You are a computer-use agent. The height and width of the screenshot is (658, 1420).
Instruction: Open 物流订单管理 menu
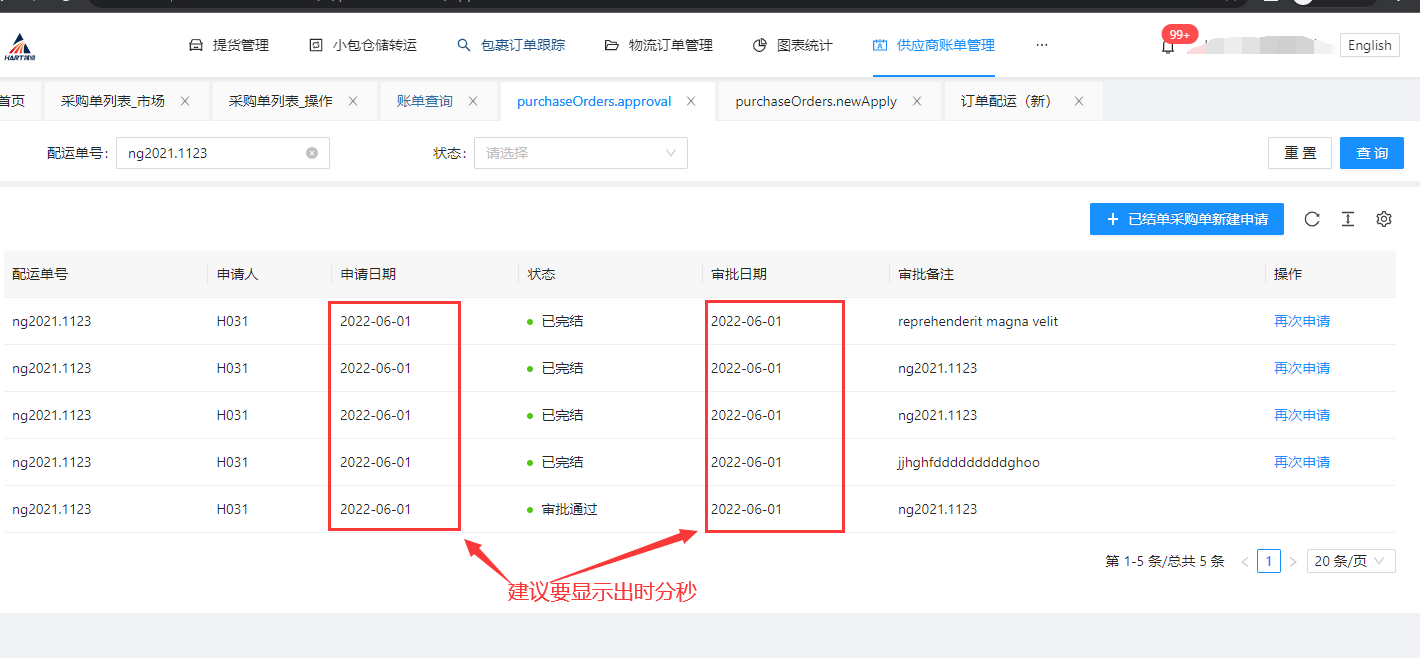659,45
